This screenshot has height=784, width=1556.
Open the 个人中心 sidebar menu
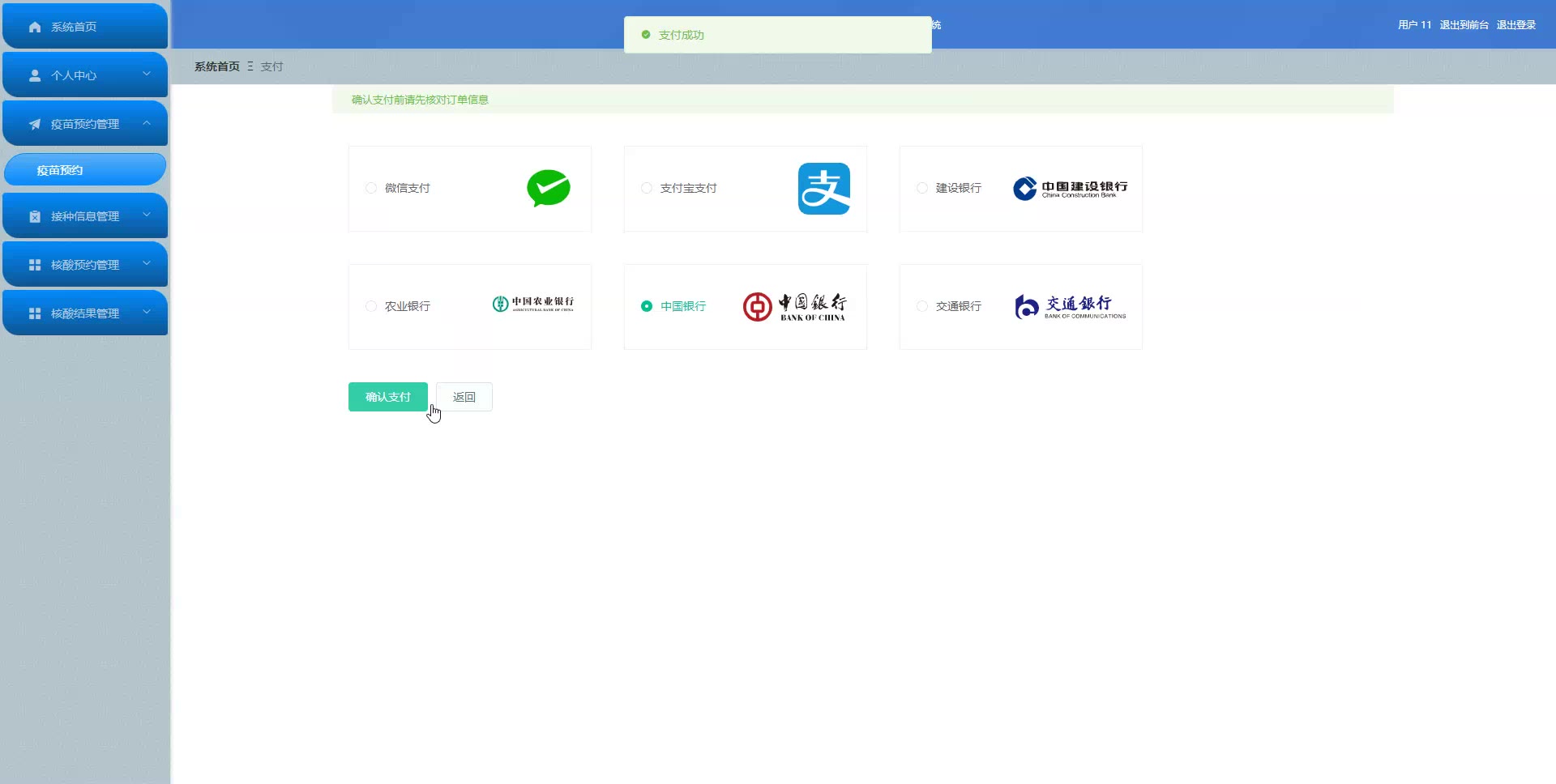tap(85, 75)
